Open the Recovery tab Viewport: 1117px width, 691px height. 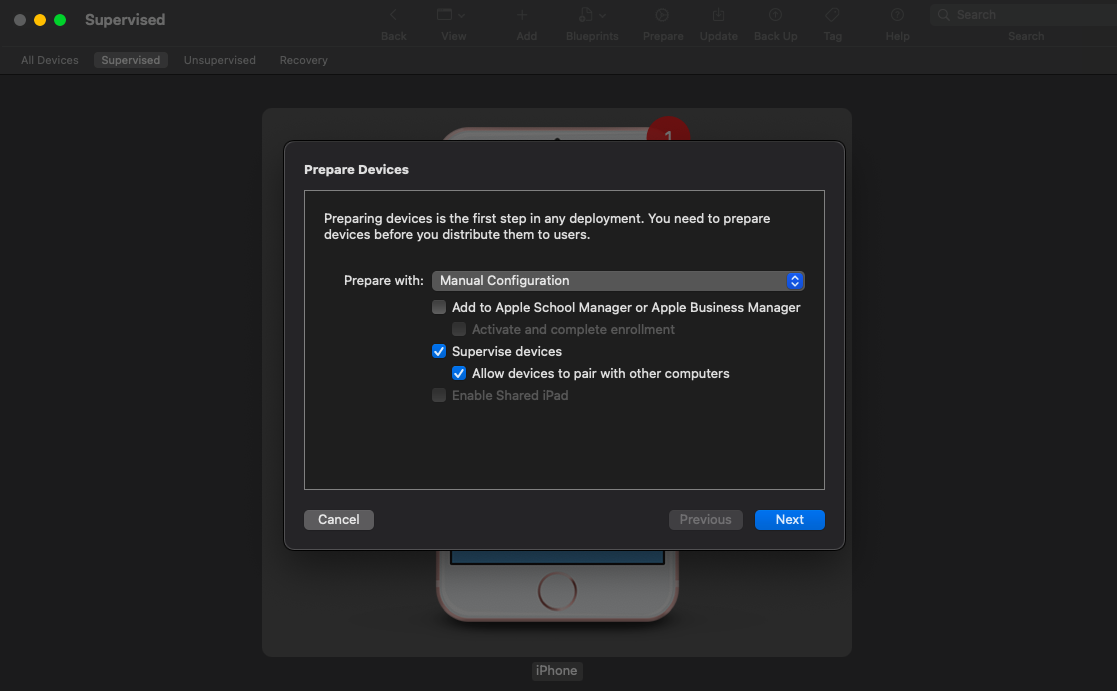click(303, 60)
